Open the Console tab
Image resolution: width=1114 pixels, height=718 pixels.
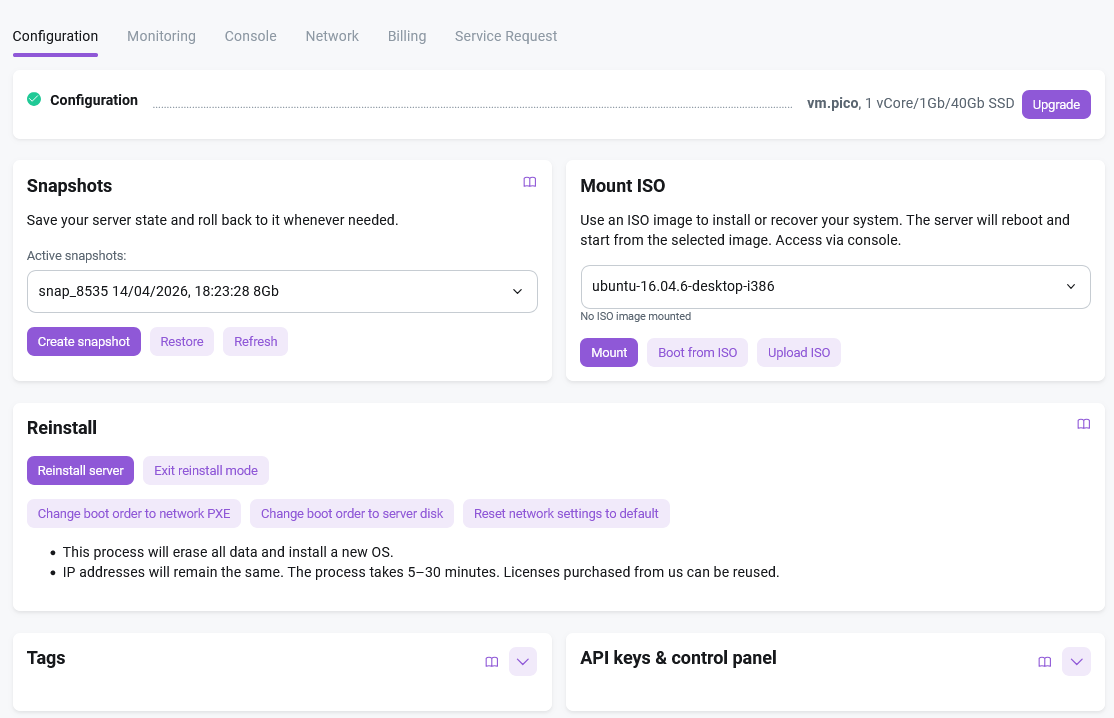(x=251, y=36)
